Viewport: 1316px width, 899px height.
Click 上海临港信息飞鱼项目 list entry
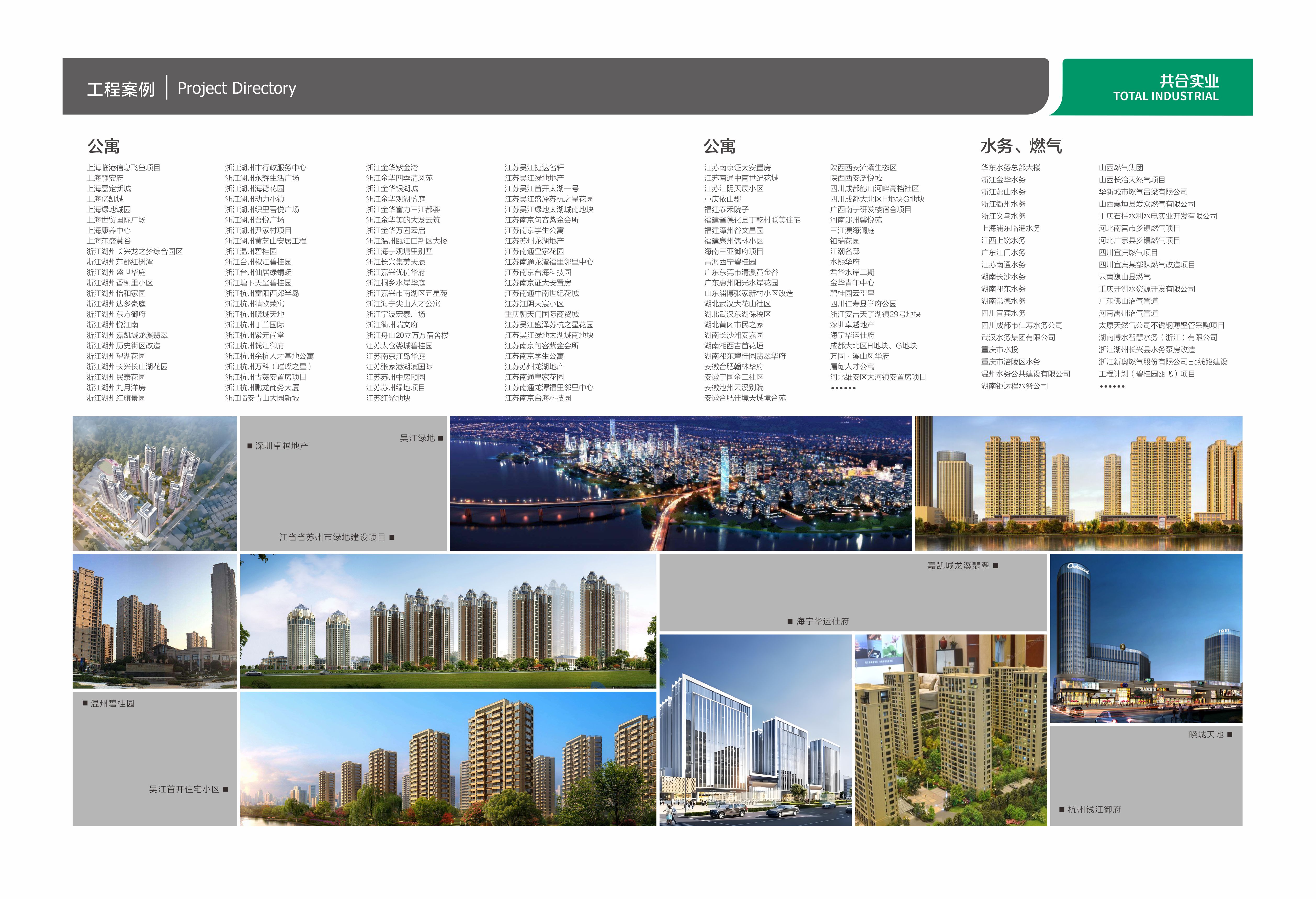(123, 168)
